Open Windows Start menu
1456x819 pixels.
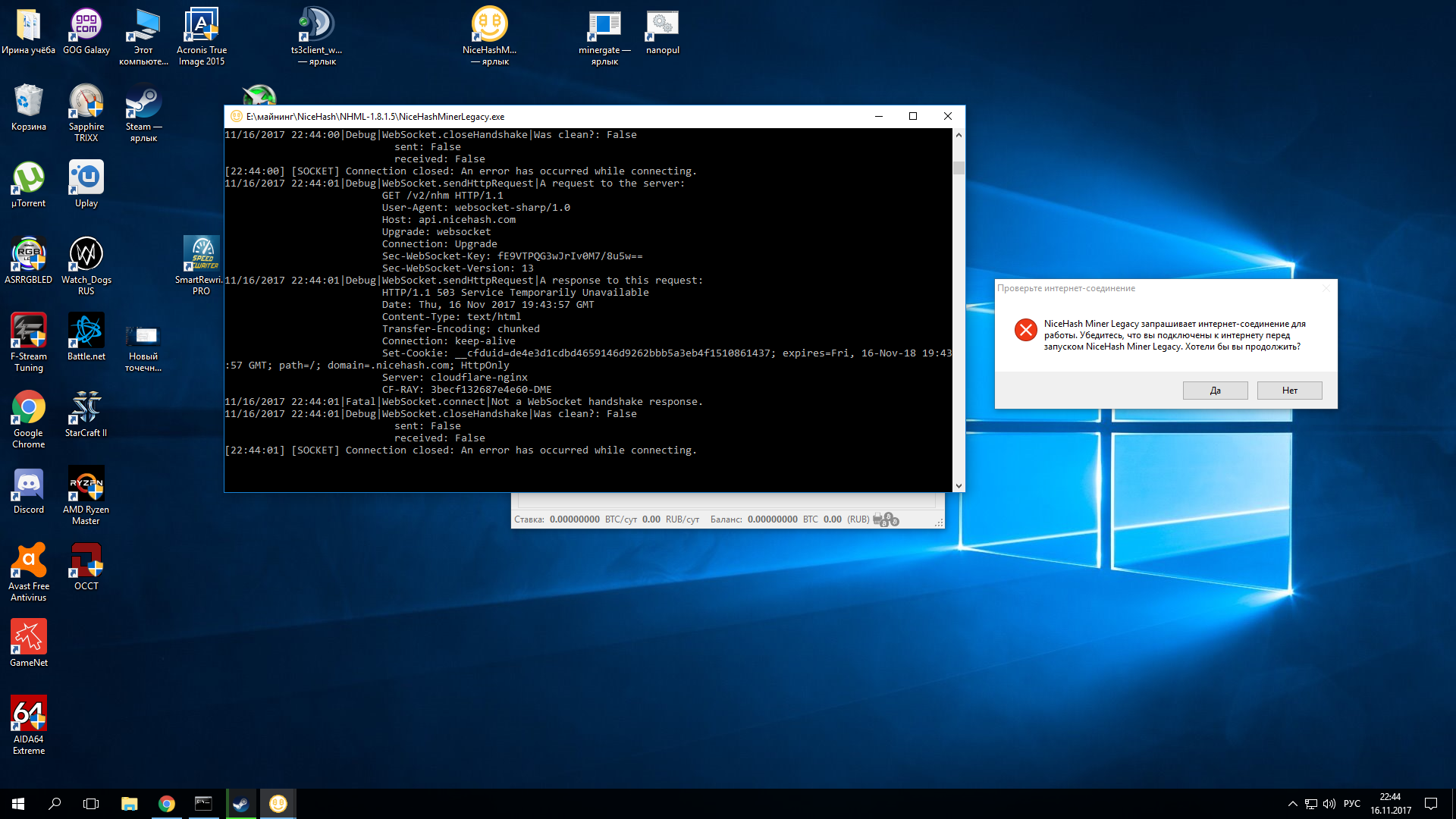[18, 804]
